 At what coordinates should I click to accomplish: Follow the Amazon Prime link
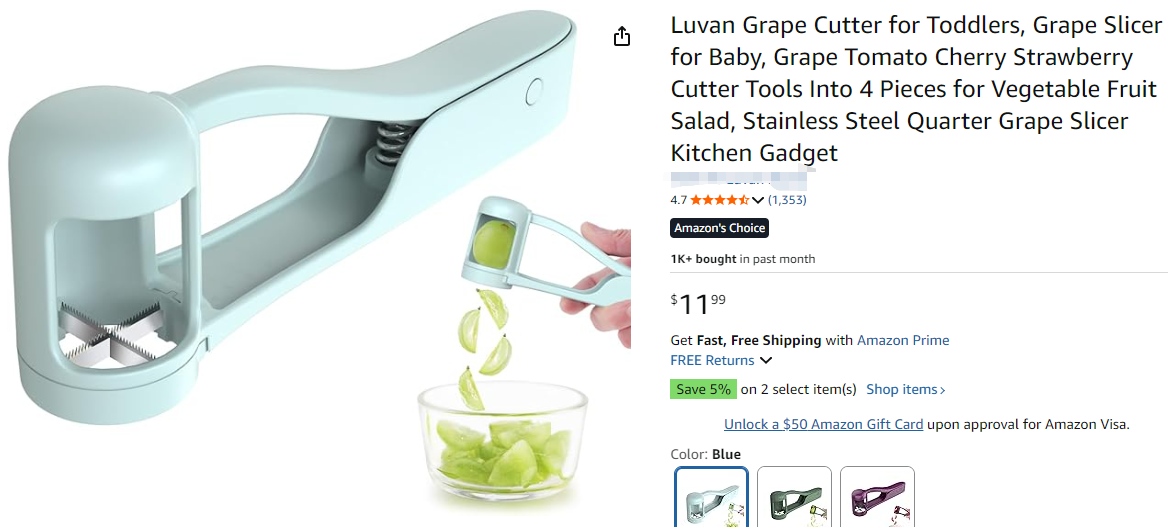[x=903, y=340]
